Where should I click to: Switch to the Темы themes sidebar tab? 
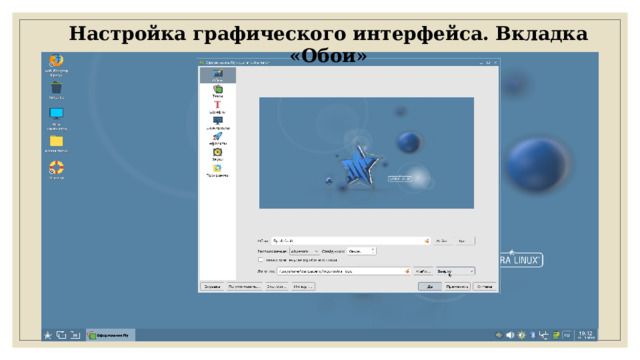[218, 91]
